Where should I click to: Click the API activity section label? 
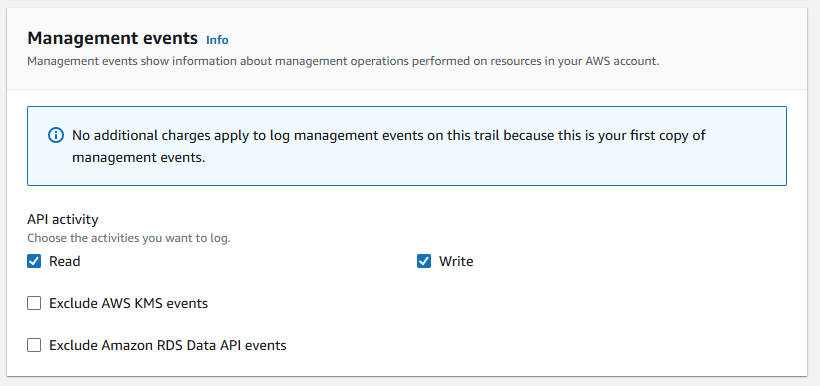[63, 219]
